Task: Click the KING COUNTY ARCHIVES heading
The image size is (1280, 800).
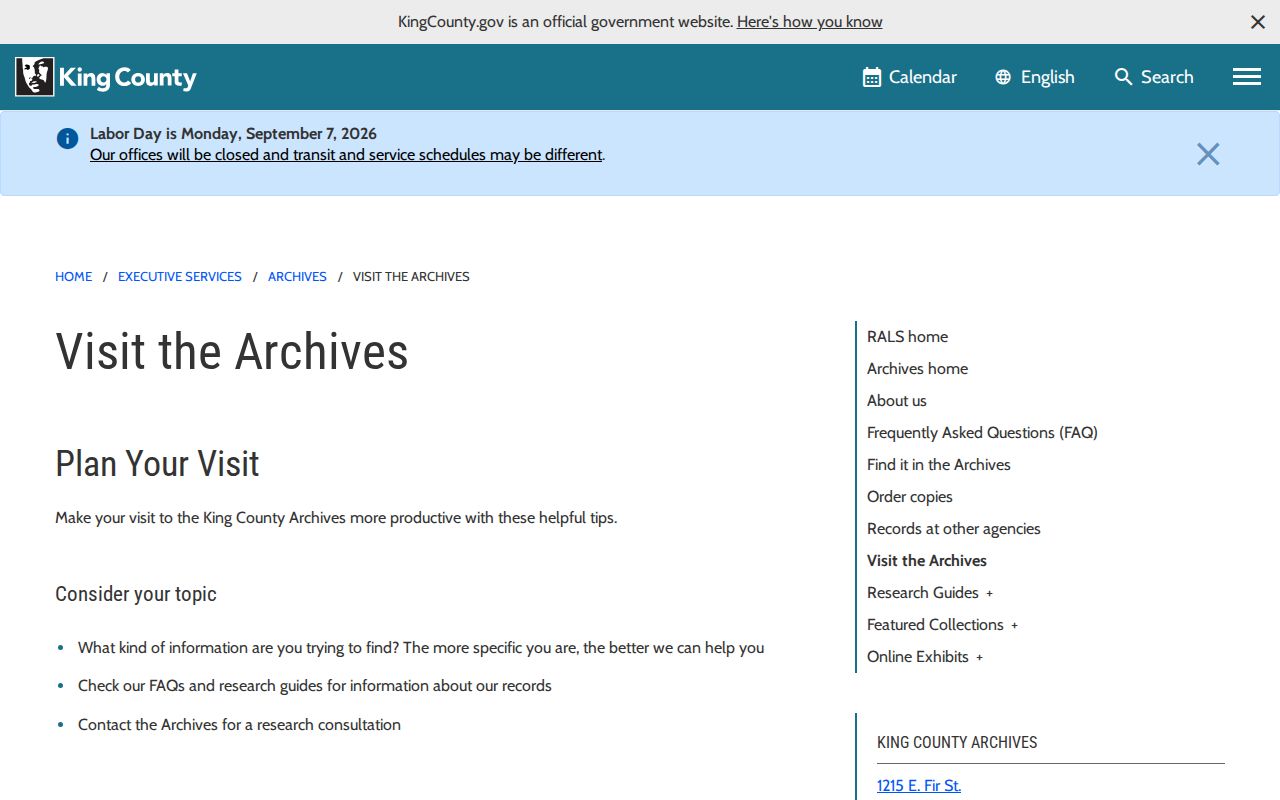Action: (x=957, y=742)
